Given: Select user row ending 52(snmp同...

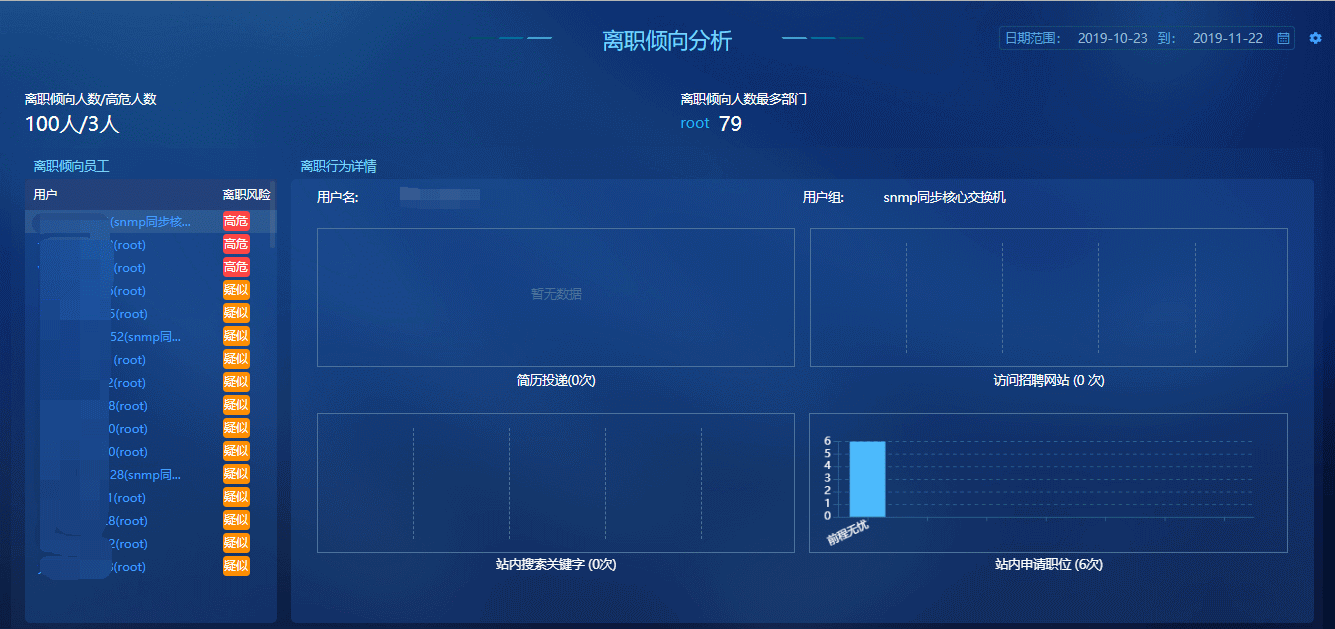Looking at the screenshot, I should (x=145, y=337).
